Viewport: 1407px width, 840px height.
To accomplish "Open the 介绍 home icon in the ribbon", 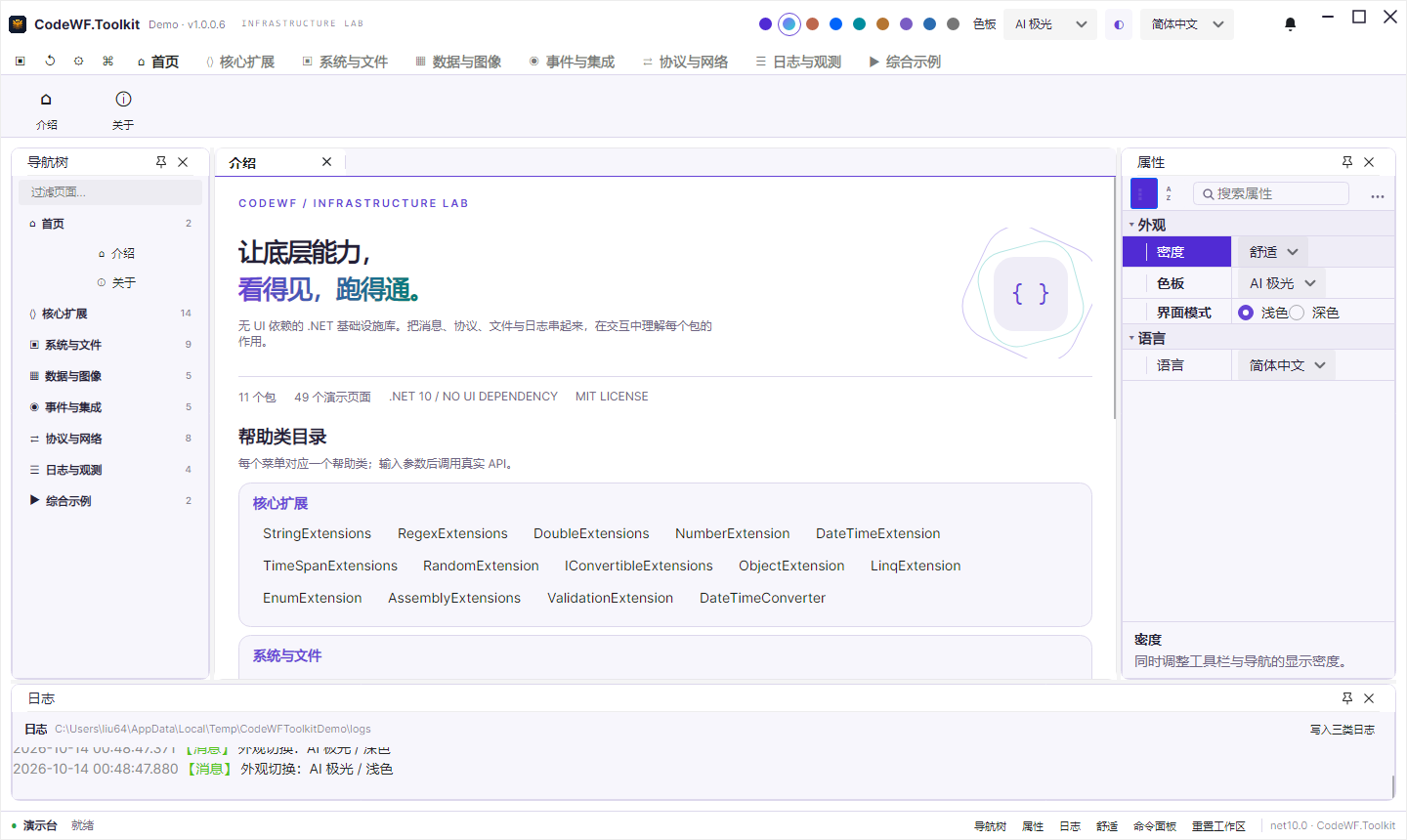I will pyautogui.click(x=46, y=99).
